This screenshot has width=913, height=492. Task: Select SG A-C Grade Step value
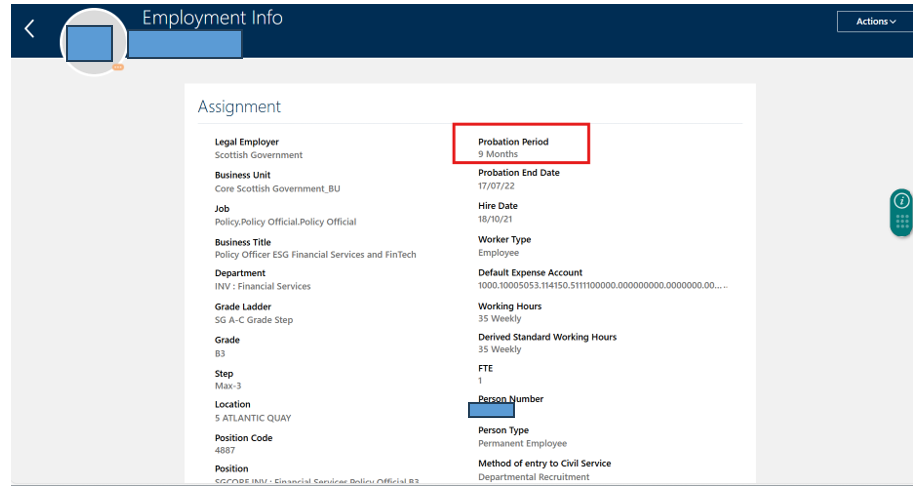point(254,320)
